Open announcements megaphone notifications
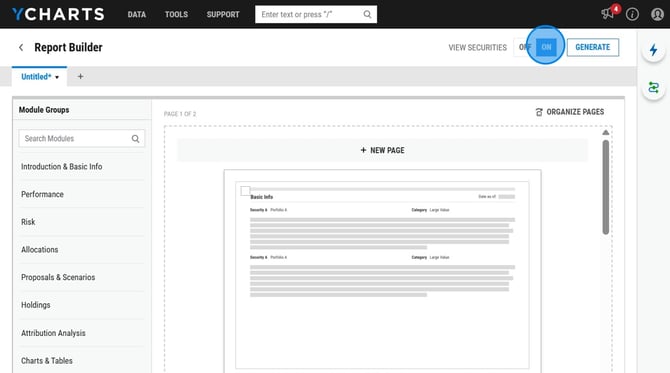This screenshot has height=373, width=670. [x=607, y=14]
